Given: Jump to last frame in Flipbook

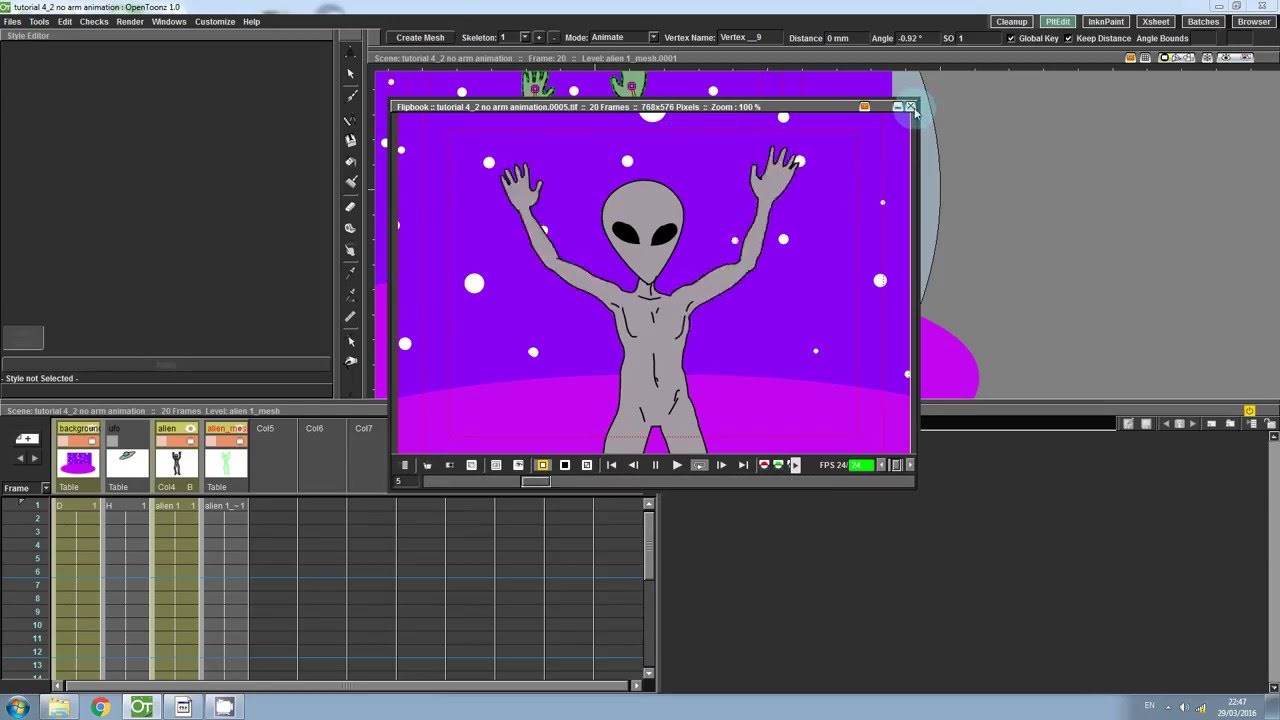Looking at the screenshot, I should tap(743, 465).
